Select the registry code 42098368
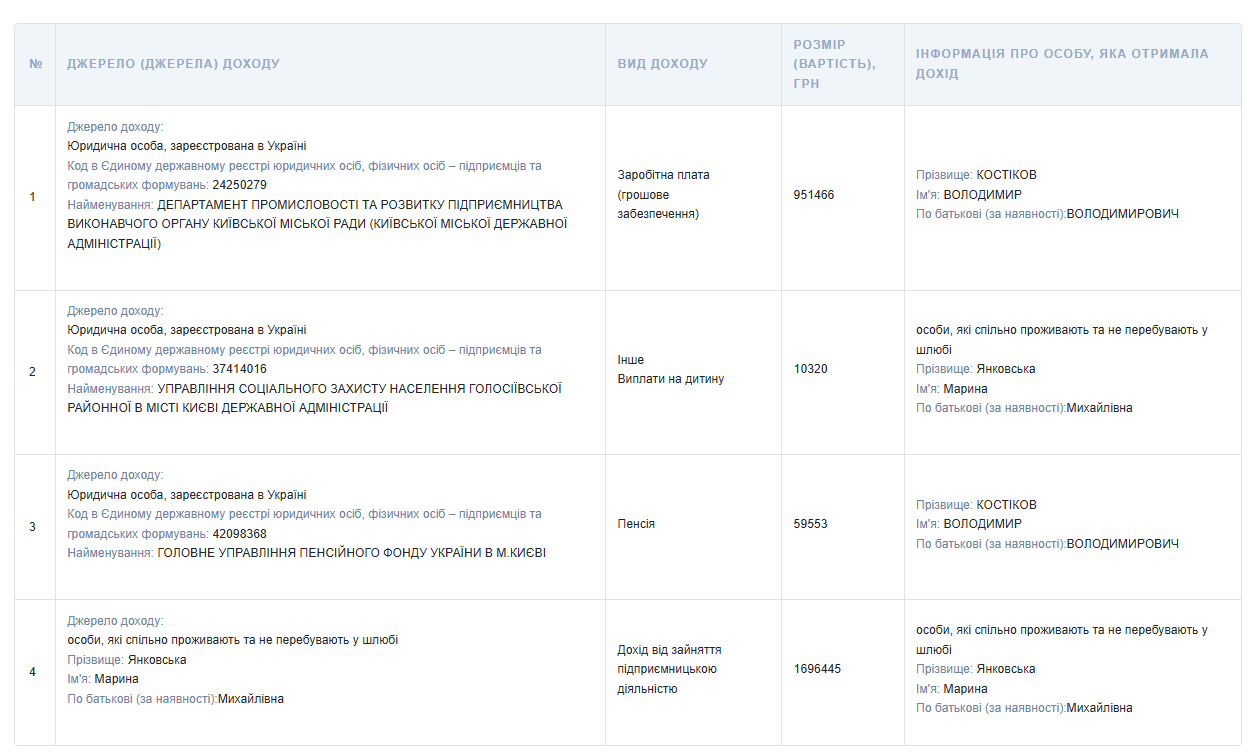1256x754 pixels. click(239, 534)
